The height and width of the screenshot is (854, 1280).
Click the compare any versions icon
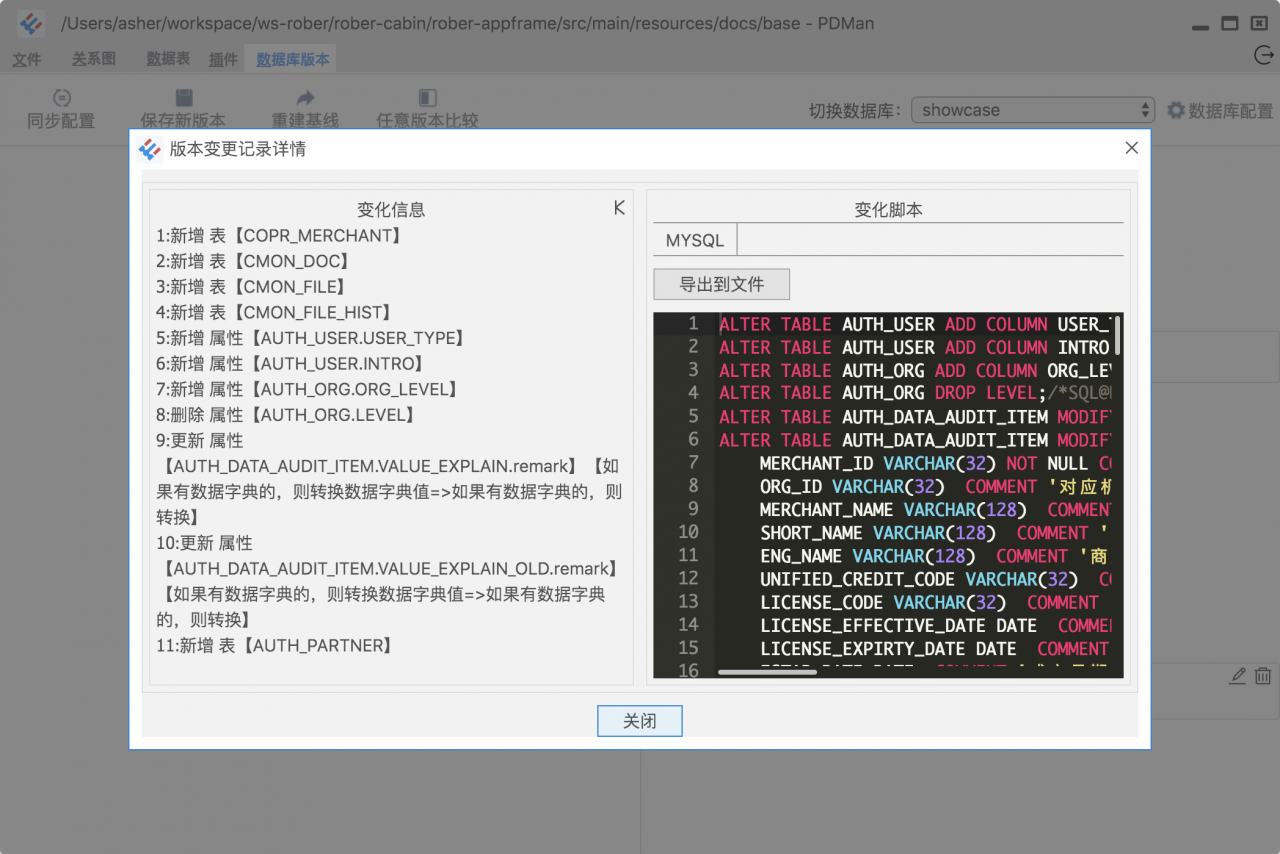click(x=427, y=98)
